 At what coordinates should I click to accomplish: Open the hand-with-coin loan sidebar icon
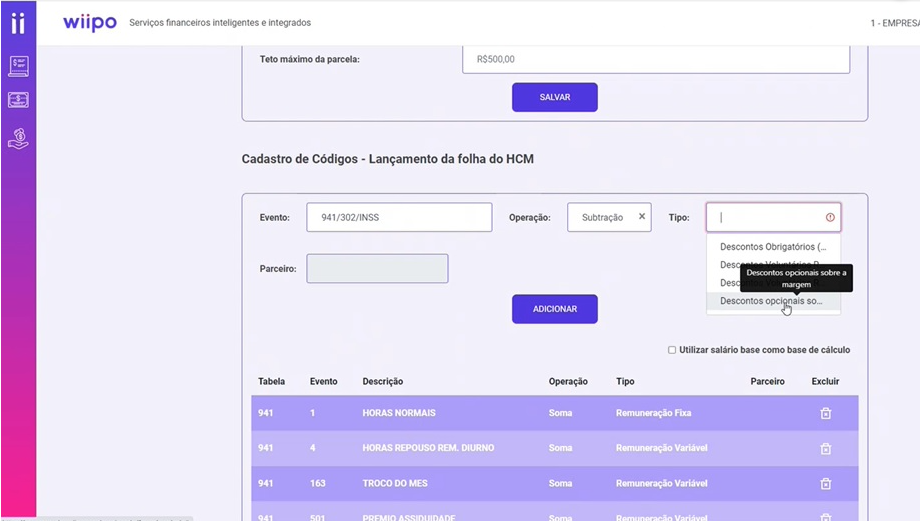18,138
